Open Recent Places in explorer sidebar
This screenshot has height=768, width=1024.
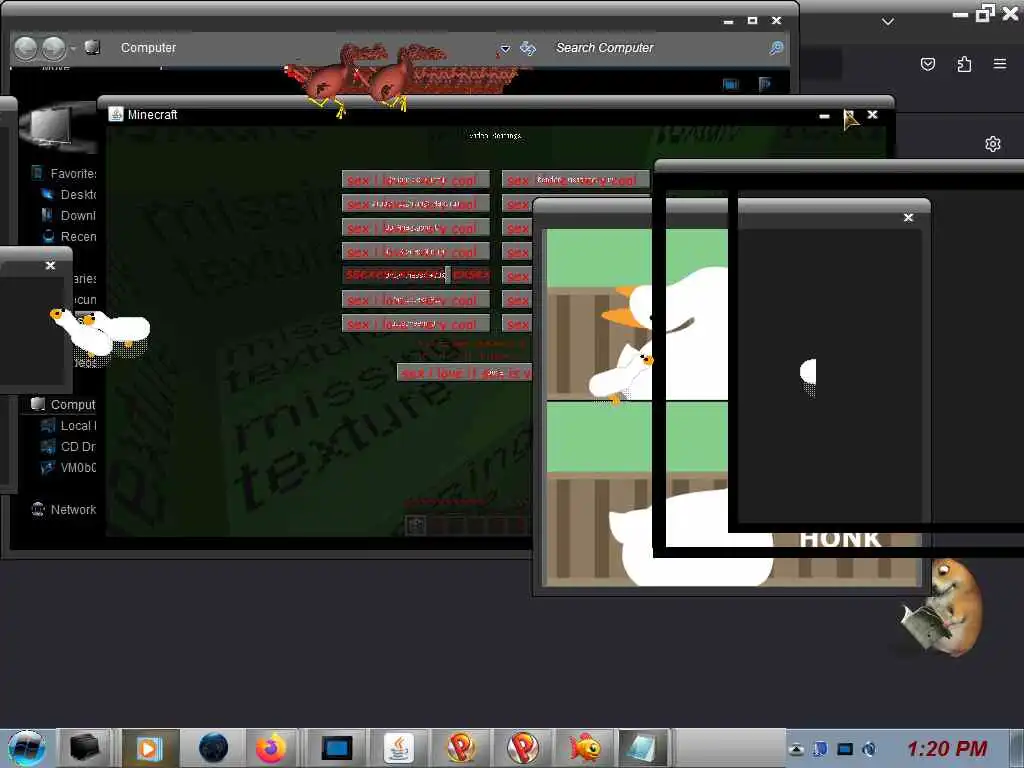(x=69, y=236)
